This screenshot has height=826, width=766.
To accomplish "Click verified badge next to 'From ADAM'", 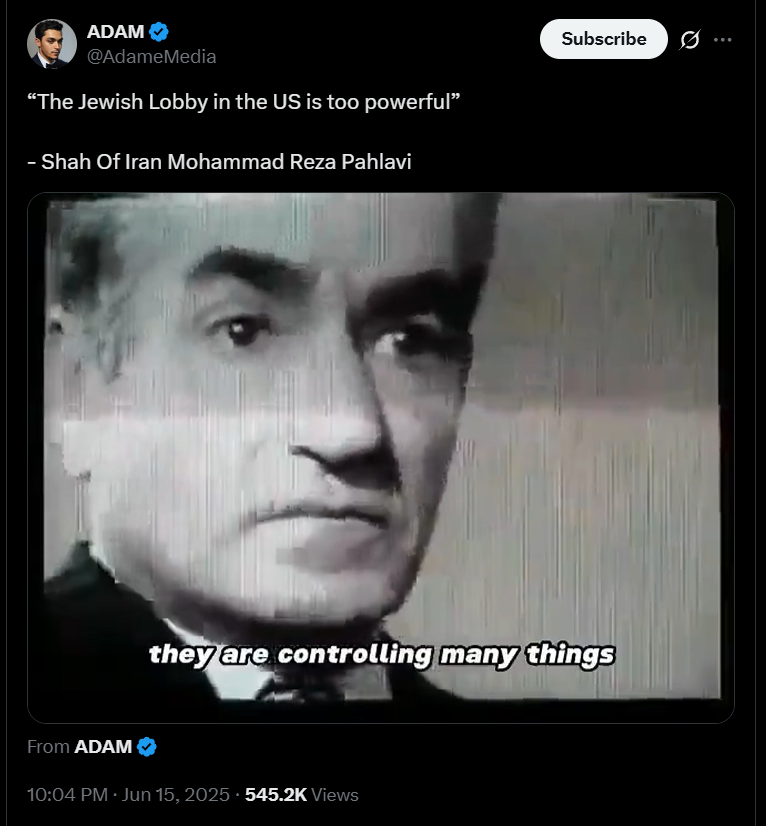I will point(146,746).
